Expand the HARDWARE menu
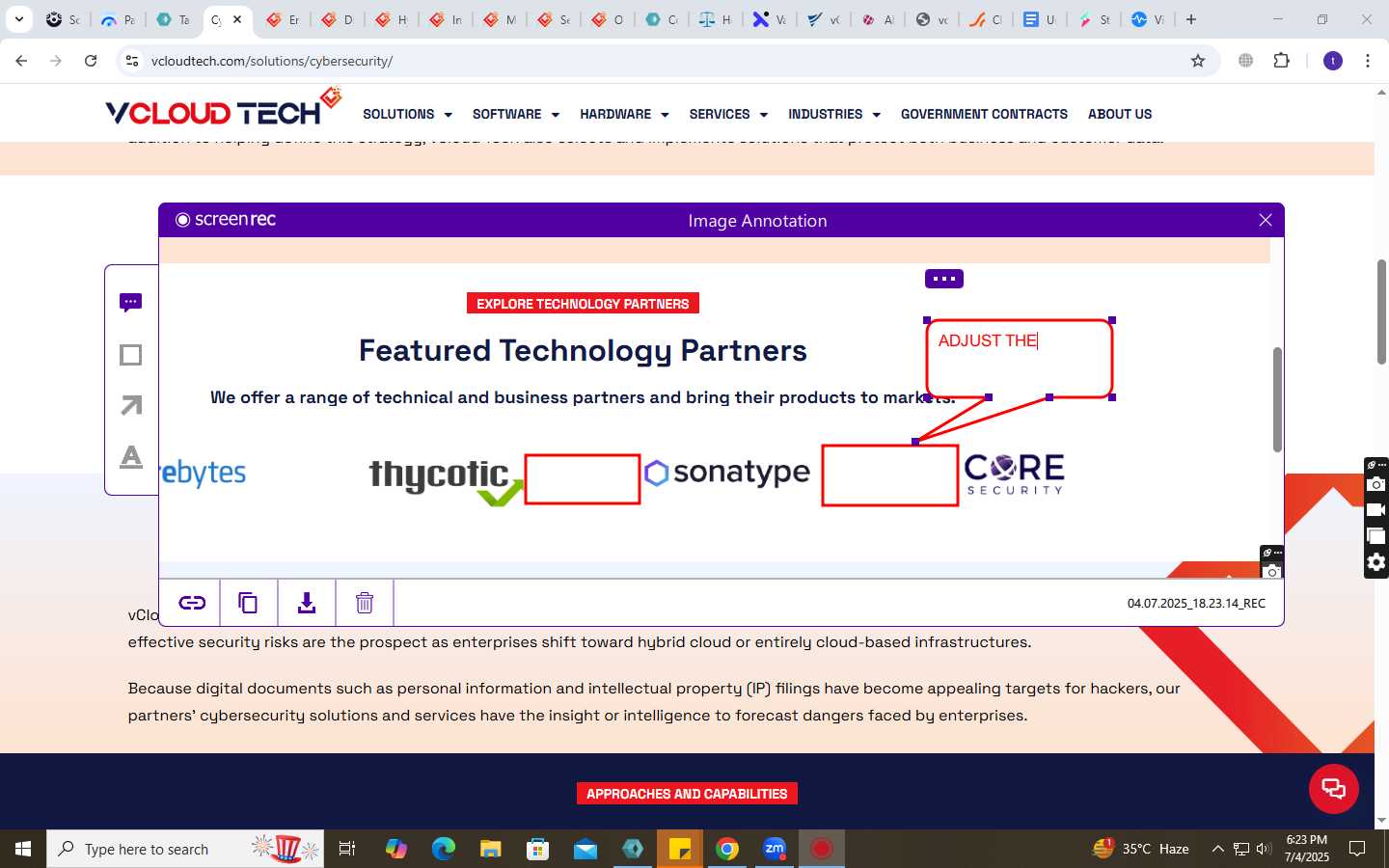 pyautogui.click(x=624, y=114)
